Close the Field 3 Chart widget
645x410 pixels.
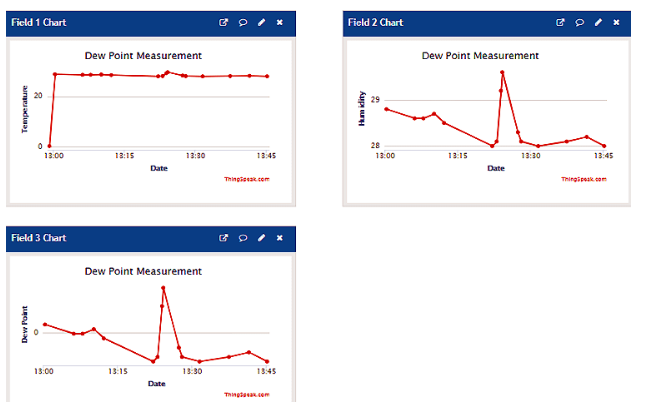(280, 238)
